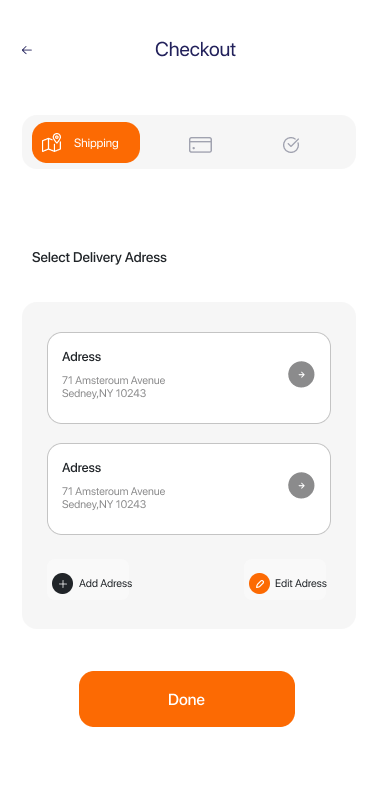The height and width of the screenshot is (812, 375).
Task: Open the payment card step icon
Action: [200, 145]
